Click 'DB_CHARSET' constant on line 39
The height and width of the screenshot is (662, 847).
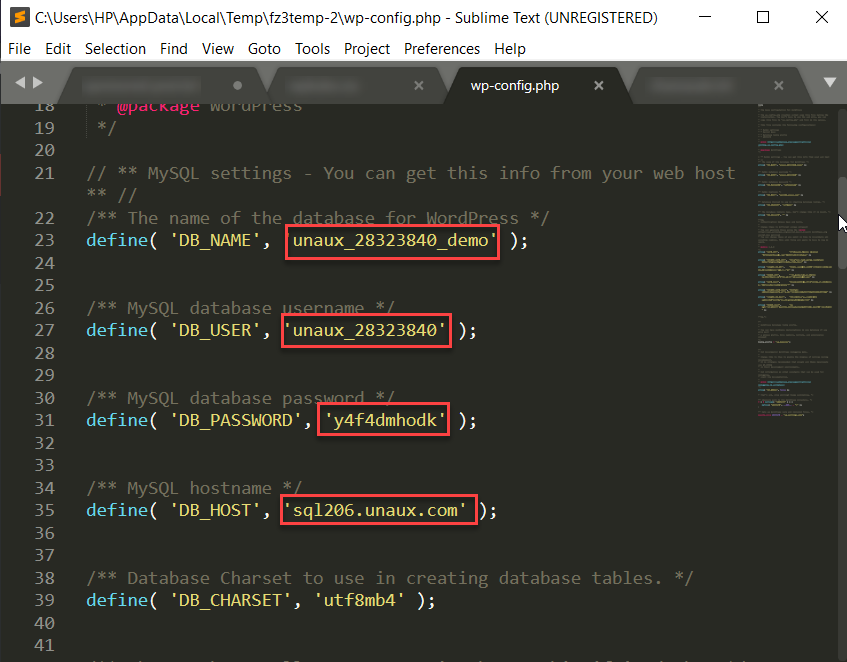coord(230,600)
